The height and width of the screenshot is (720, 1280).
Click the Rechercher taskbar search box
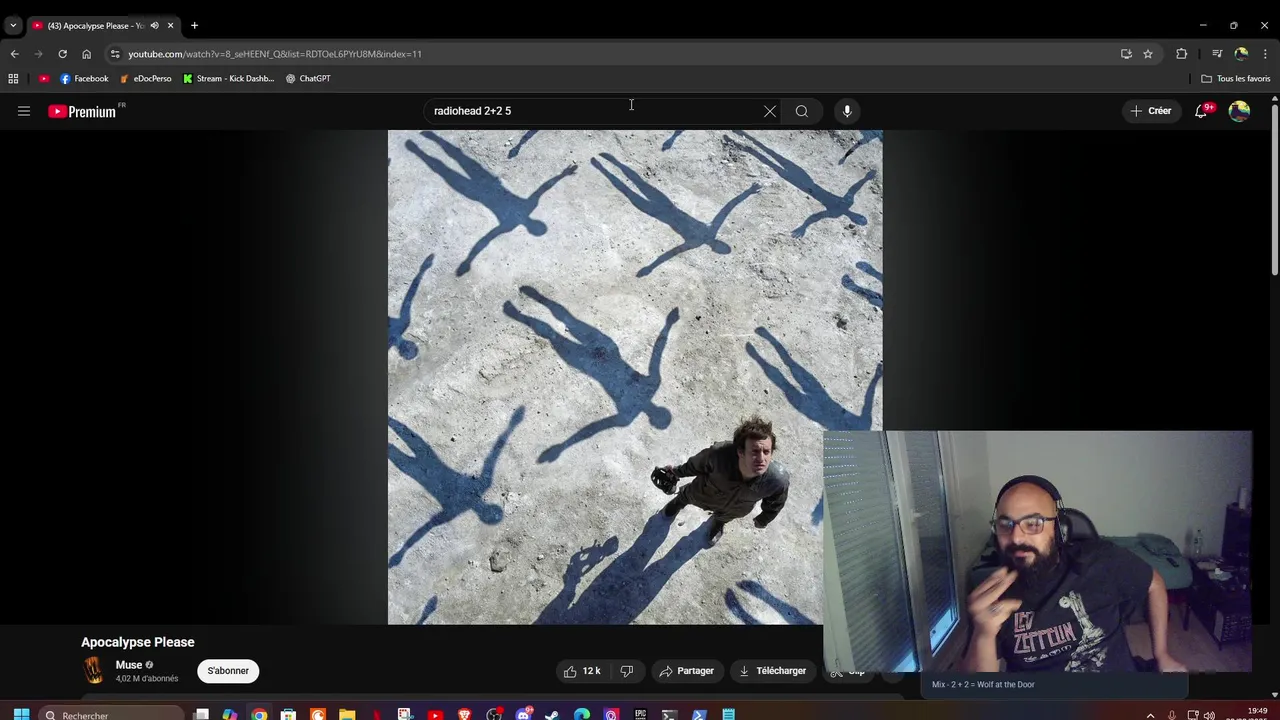click(112, 714)
